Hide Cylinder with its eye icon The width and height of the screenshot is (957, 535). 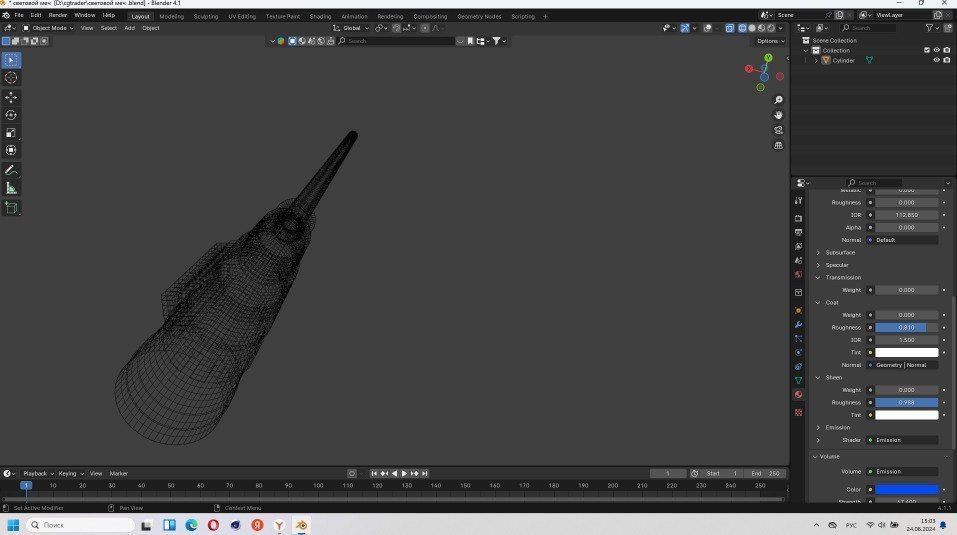pos(936,60)
